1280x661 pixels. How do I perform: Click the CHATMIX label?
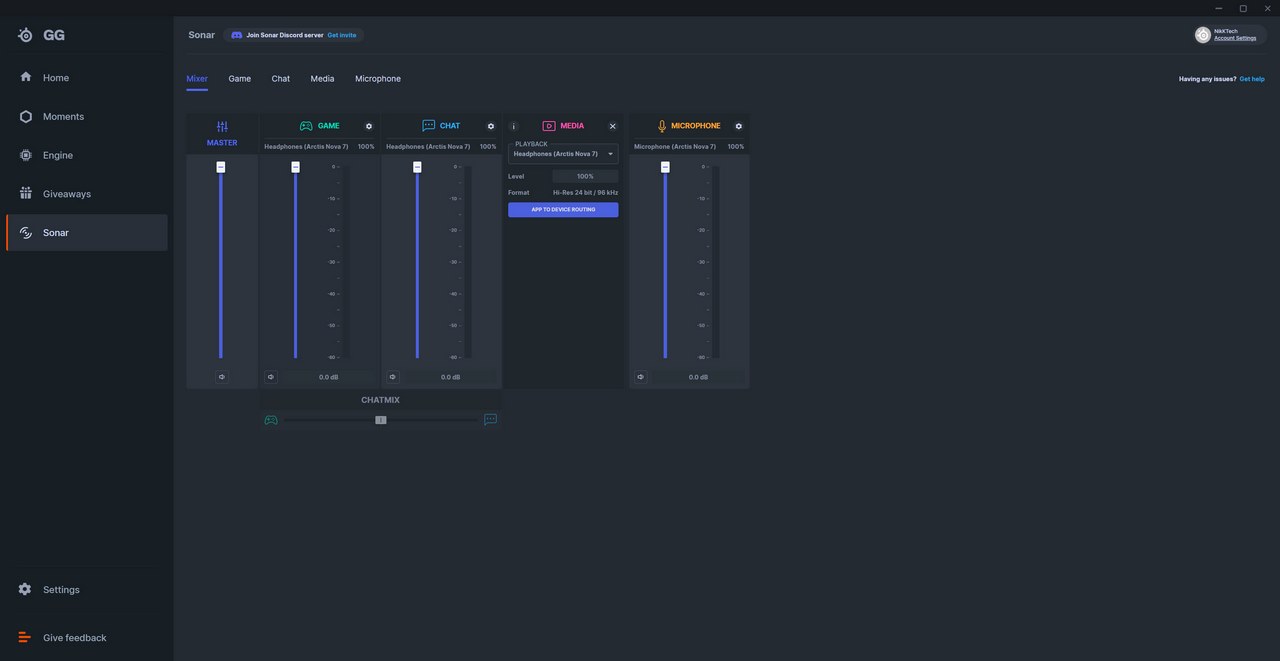coord(380,400)
